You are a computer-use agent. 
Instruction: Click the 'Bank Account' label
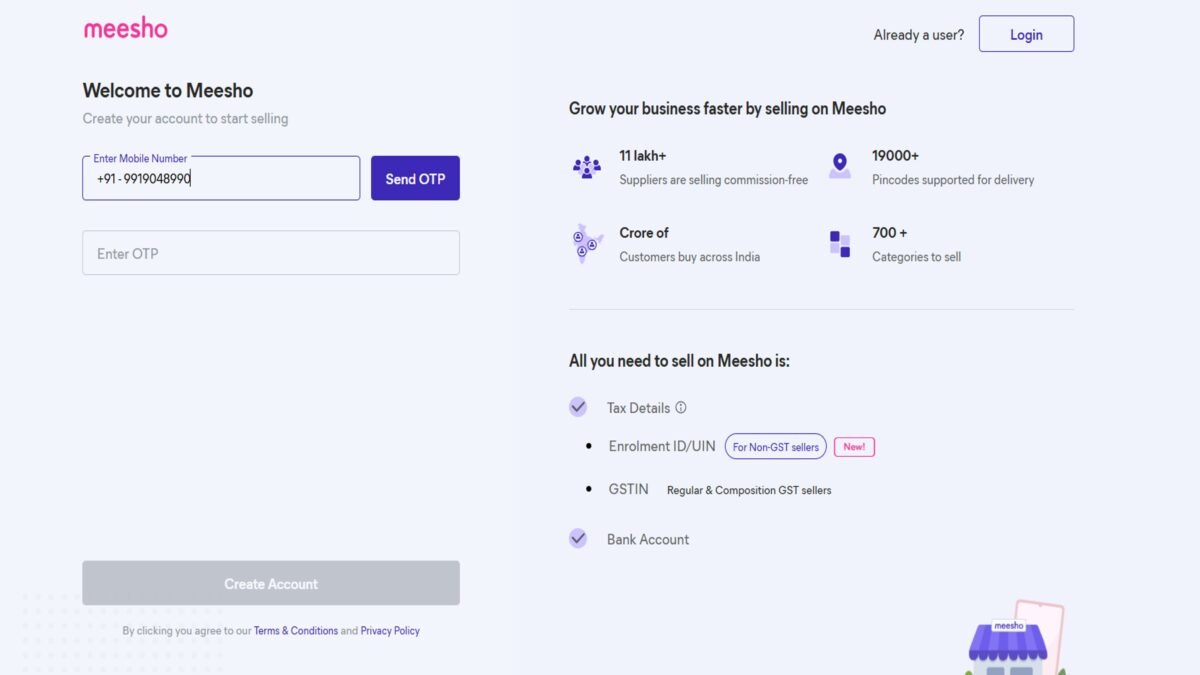648,539
